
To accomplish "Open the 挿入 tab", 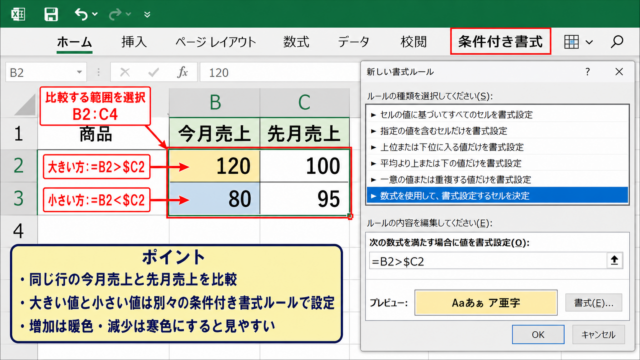I will pyautogui.click(x=134, y=42).
